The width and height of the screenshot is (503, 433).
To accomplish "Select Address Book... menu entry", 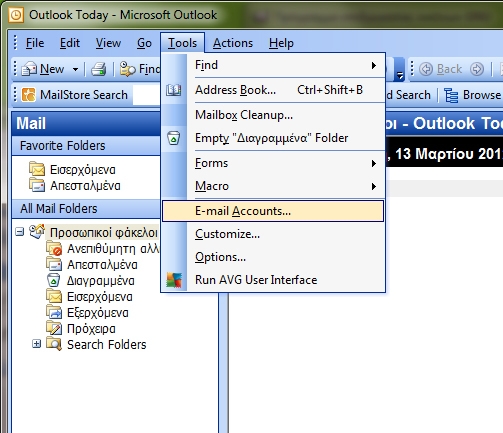I will [x=273, y=90].
